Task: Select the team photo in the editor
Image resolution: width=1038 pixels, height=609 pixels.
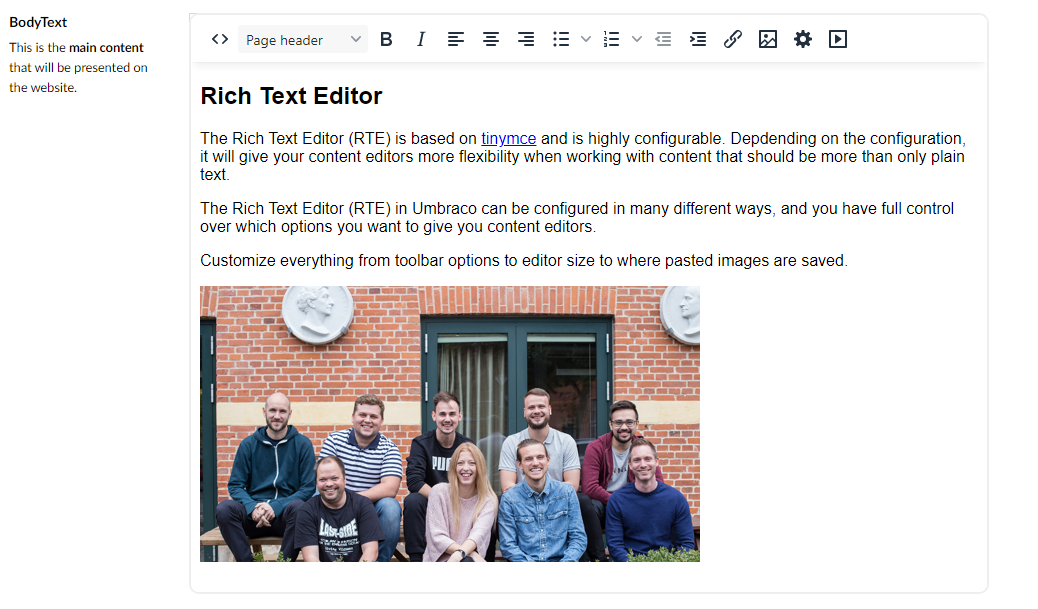Action: pyautogui.click(x=450, y=424)
